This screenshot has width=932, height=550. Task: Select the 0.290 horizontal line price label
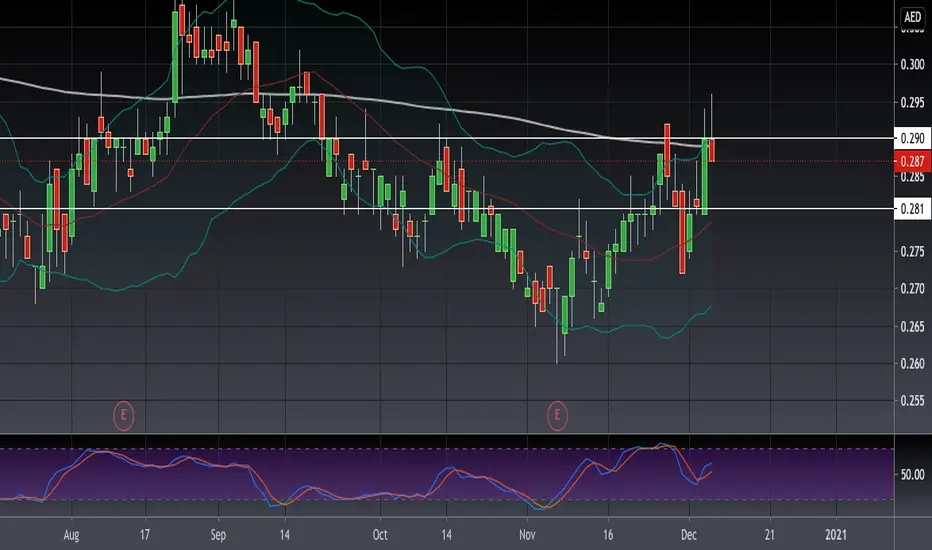tap(912, 138)
